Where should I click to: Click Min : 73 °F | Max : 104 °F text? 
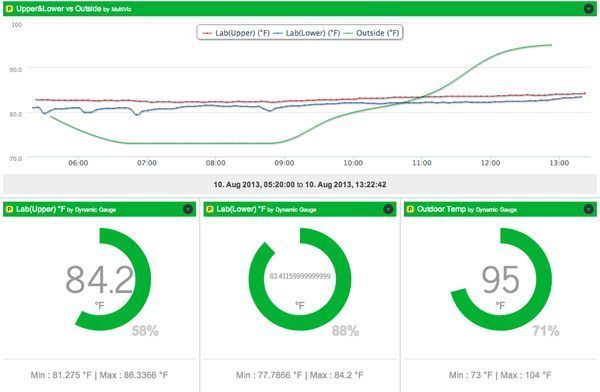tap(500, 375)
